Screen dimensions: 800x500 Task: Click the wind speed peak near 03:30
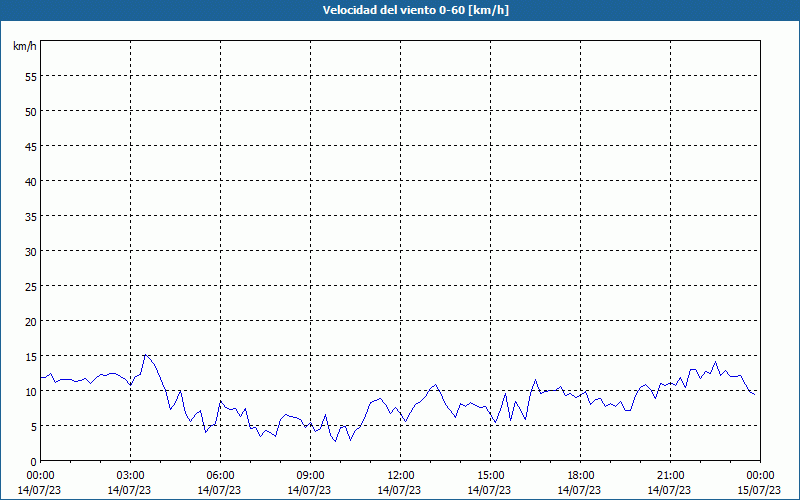coord(145,355)
